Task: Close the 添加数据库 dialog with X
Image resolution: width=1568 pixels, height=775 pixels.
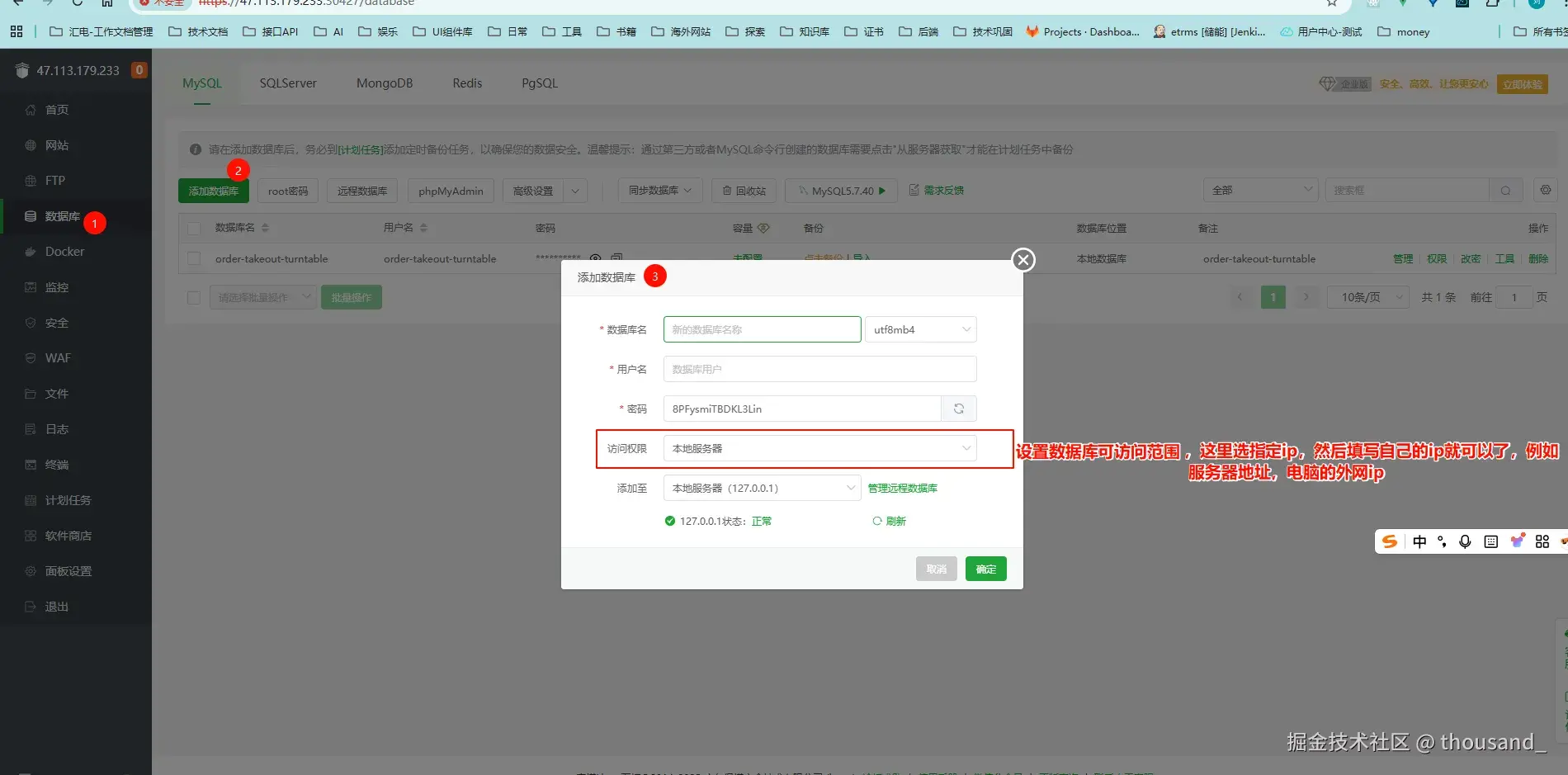Action: pos(1023,260)
